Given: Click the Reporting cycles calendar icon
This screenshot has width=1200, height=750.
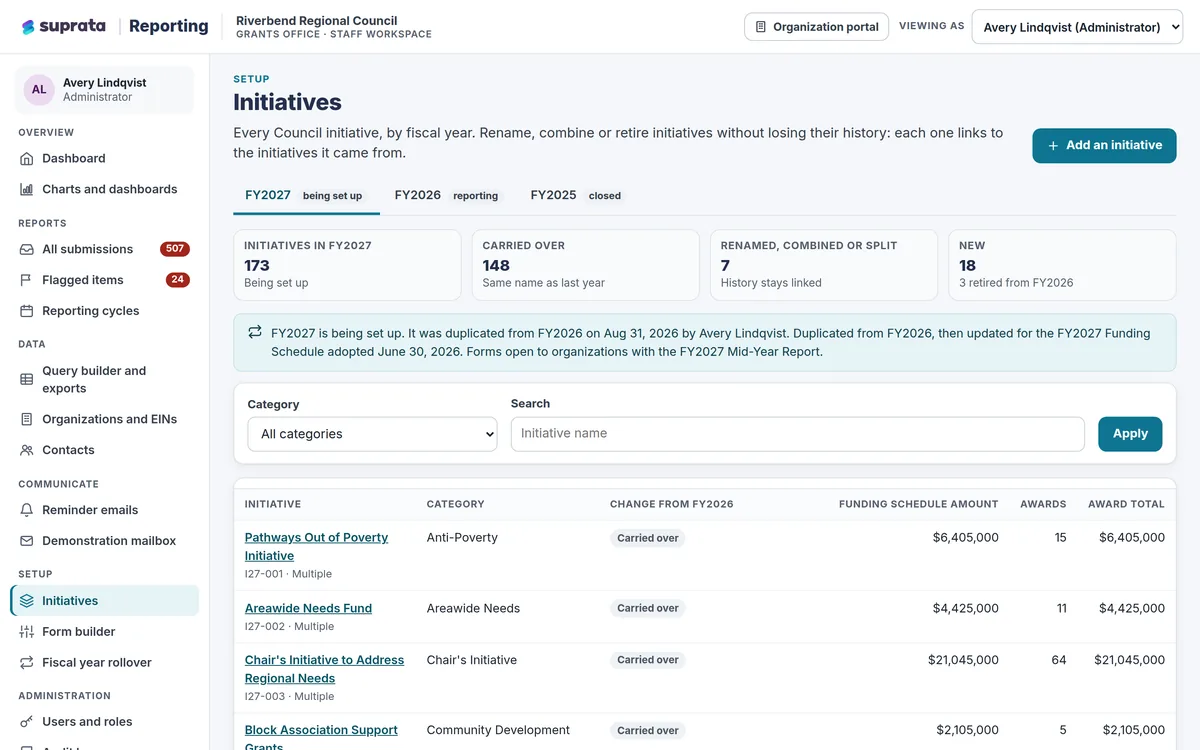Looking at the screenshot, I should [27, 311].
